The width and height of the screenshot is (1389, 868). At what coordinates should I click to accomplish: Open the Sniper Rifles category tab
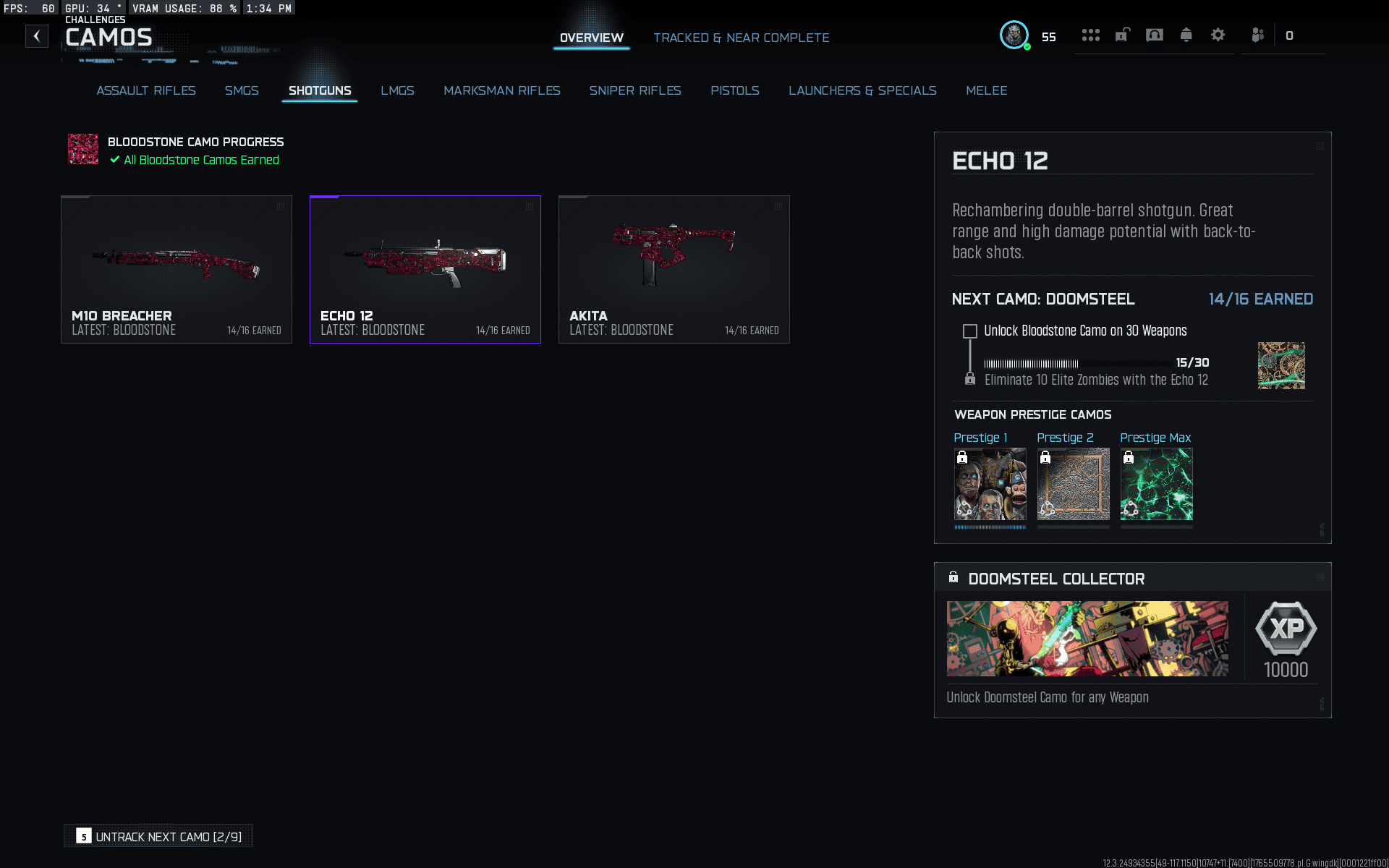(x=634, y=90)
